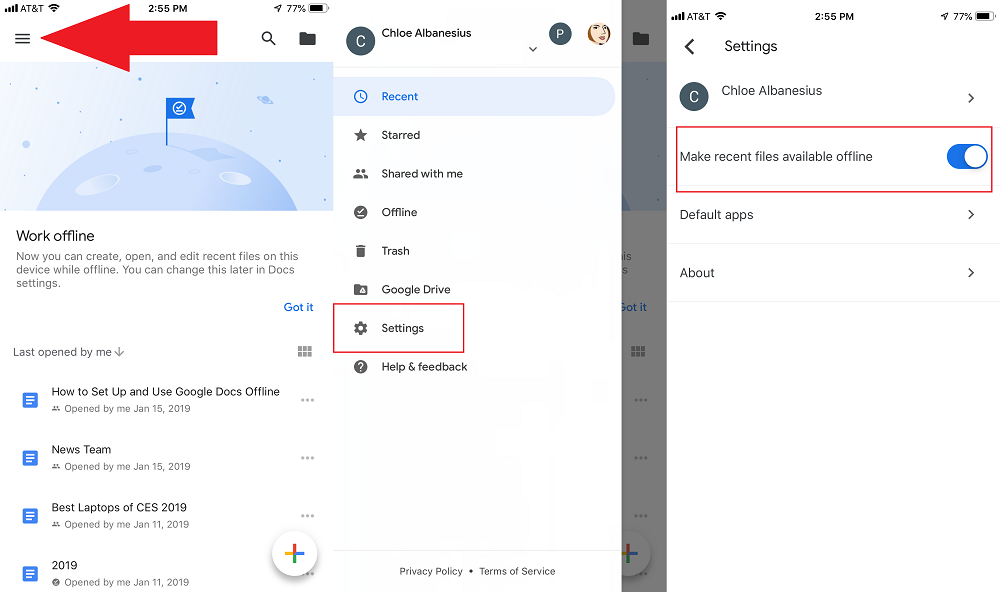Toggle Make recent files available offline
The image size is (1000, 592).
(966, 156)
